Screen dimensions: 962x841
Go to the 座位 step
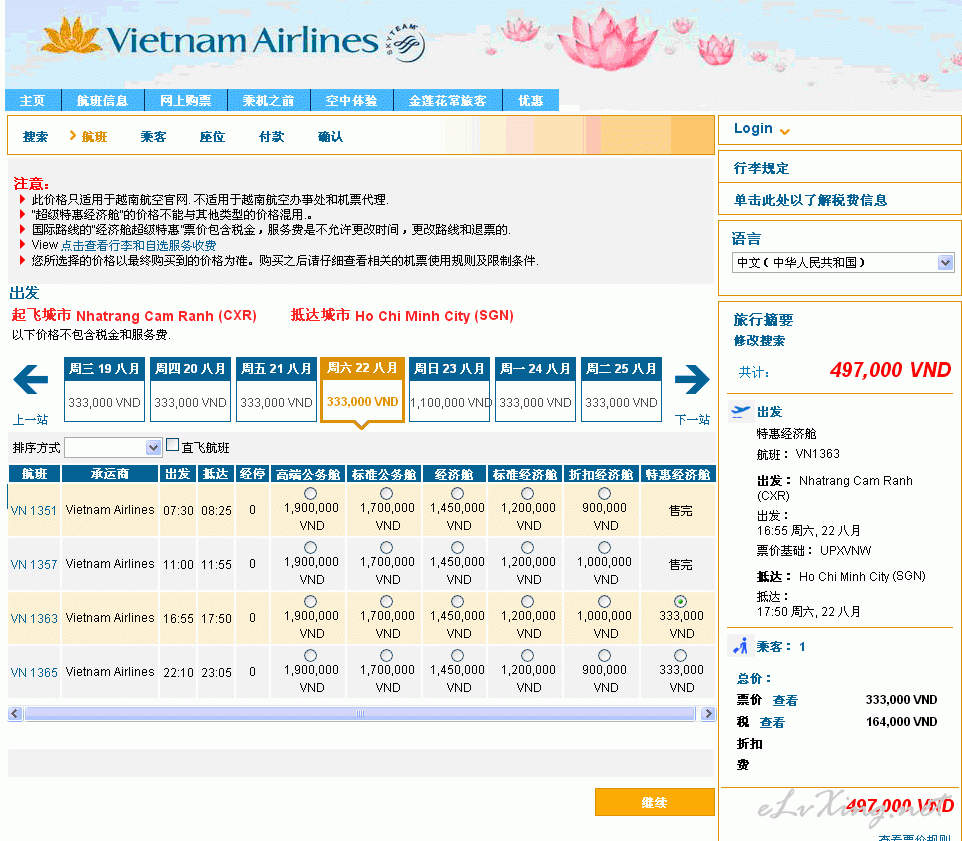click(212, 137)
